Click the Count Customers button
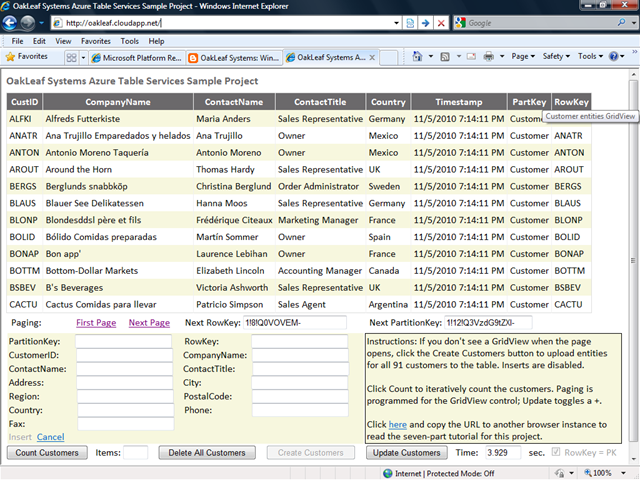 [x=47, y=453]
